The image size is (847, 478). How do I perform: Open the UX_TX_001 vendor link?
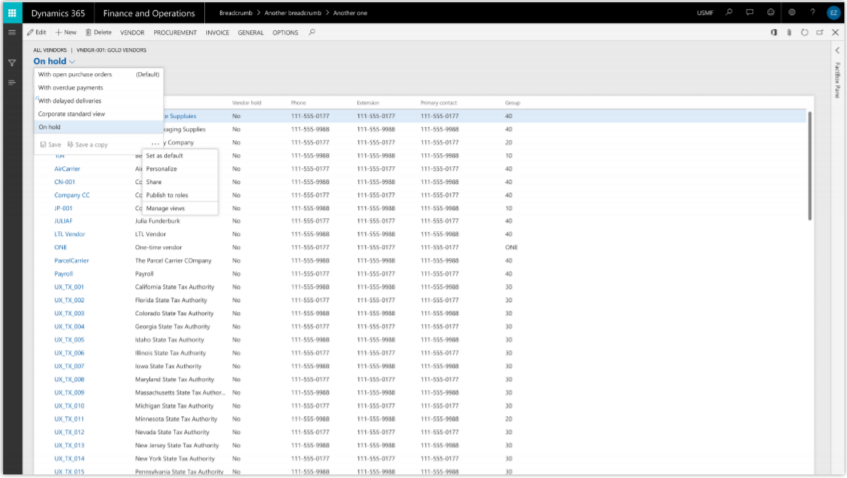(x=69, y=287)
